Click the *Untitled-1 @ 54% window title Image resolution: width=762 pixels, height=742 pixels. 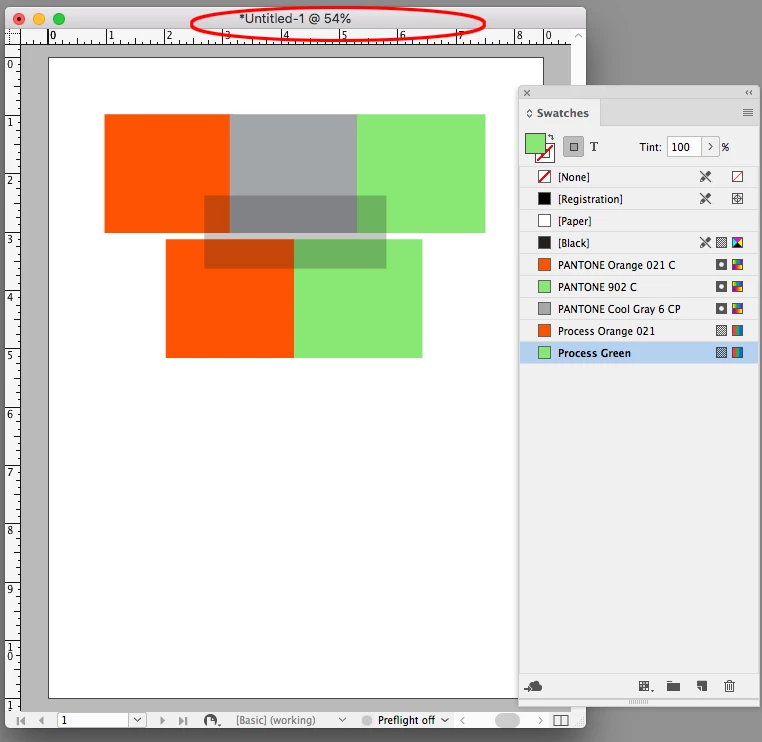click(295, 18)
